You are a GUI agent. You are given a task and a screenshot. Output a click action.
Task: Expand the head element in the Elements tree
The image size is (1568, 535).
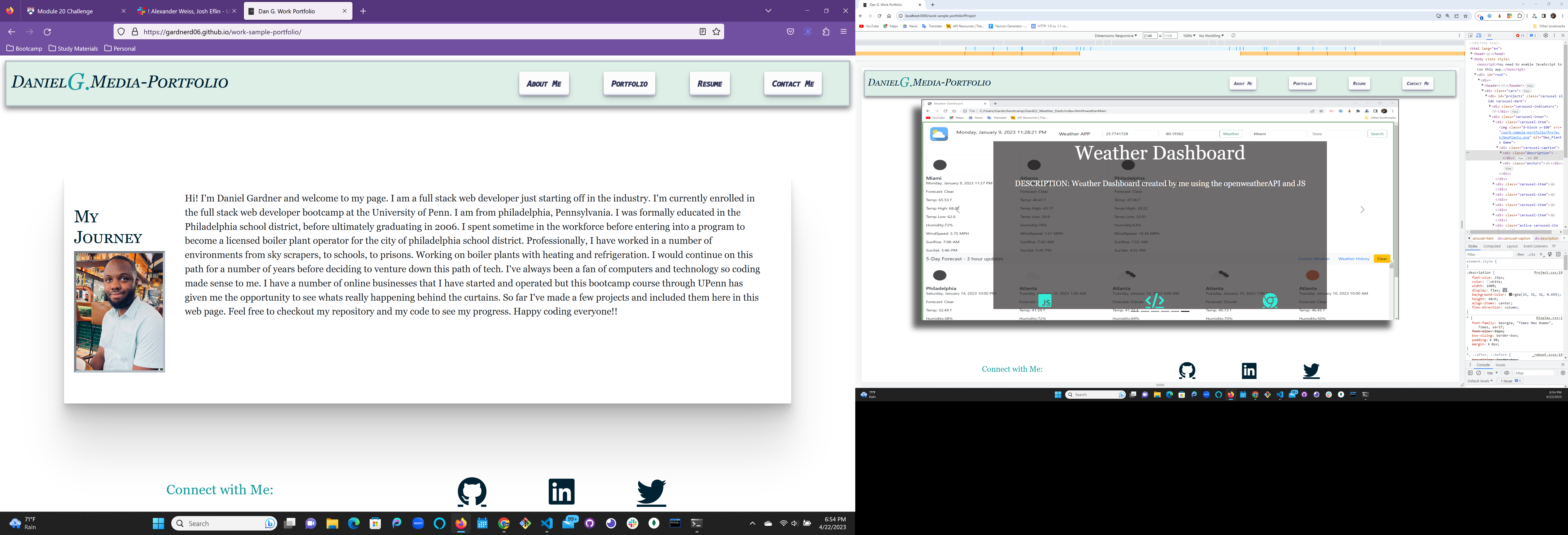pyautogui.click(x=1472, y=53)
